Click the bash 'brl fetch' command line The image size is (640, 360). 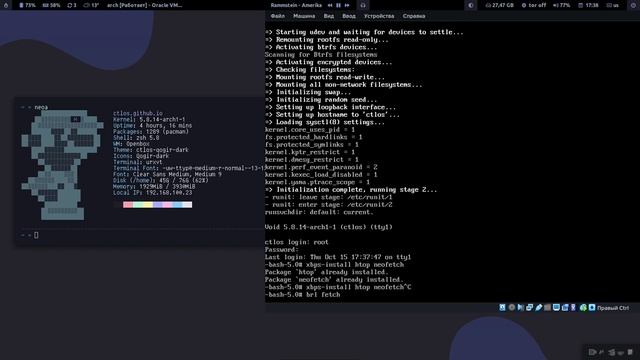tap(302, 295)
